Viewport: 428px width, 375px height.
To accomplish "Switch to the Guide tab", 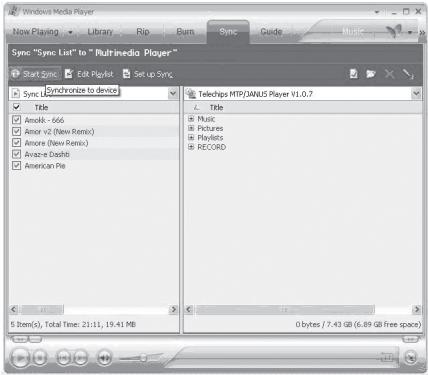I will coord(271,32).
